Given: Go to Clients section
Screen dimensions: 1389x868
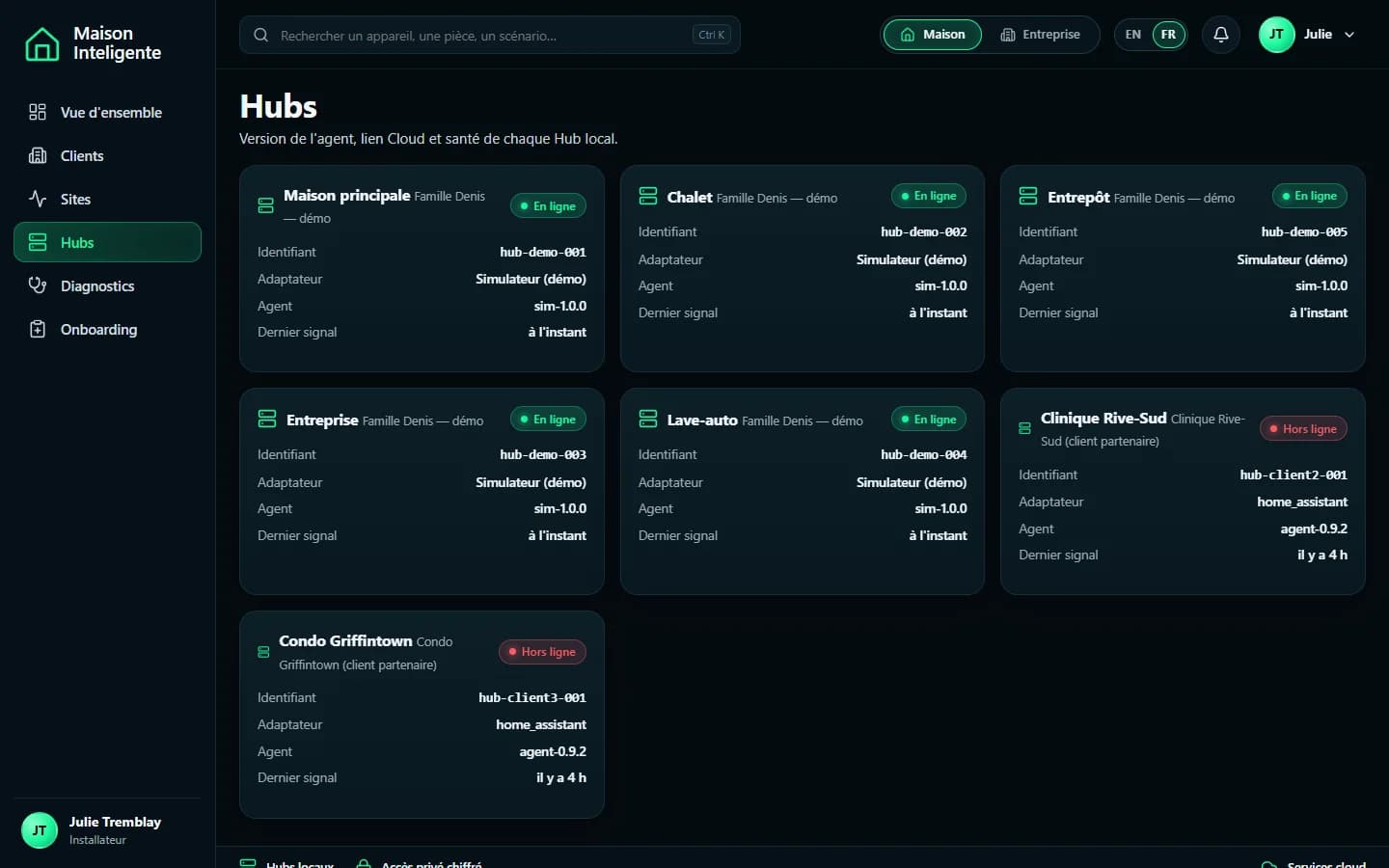Looking at the screenshot, I should (107, 155).
